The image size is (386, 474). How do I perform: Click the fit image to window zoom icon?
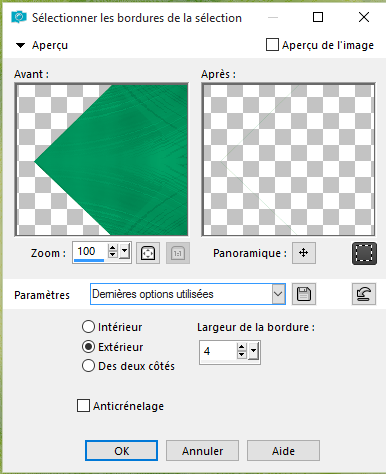[x=148, y=253]
